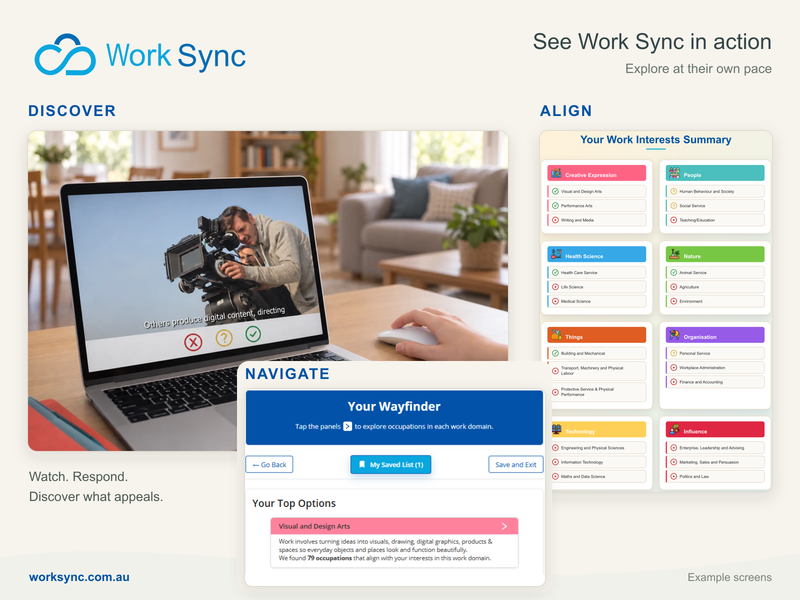
Task: Expand the Visual and Design Arts Wayfinder panel chevron
Action: click(x=504, y=526)
